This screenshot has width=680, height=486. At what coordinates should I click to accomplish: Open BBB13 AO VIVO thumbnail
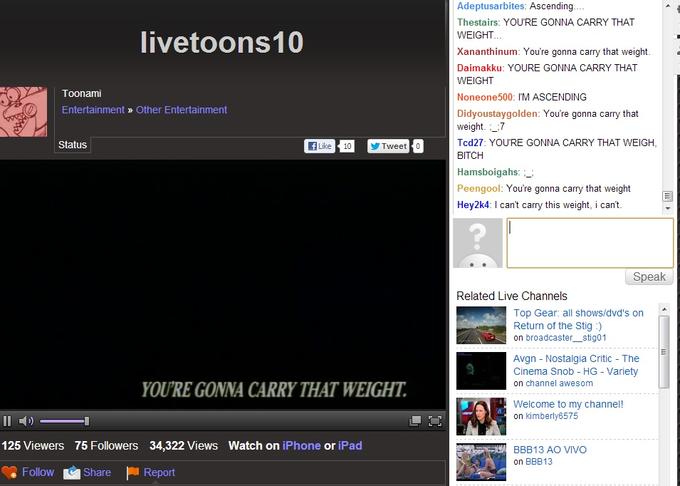tap(481, 462)
